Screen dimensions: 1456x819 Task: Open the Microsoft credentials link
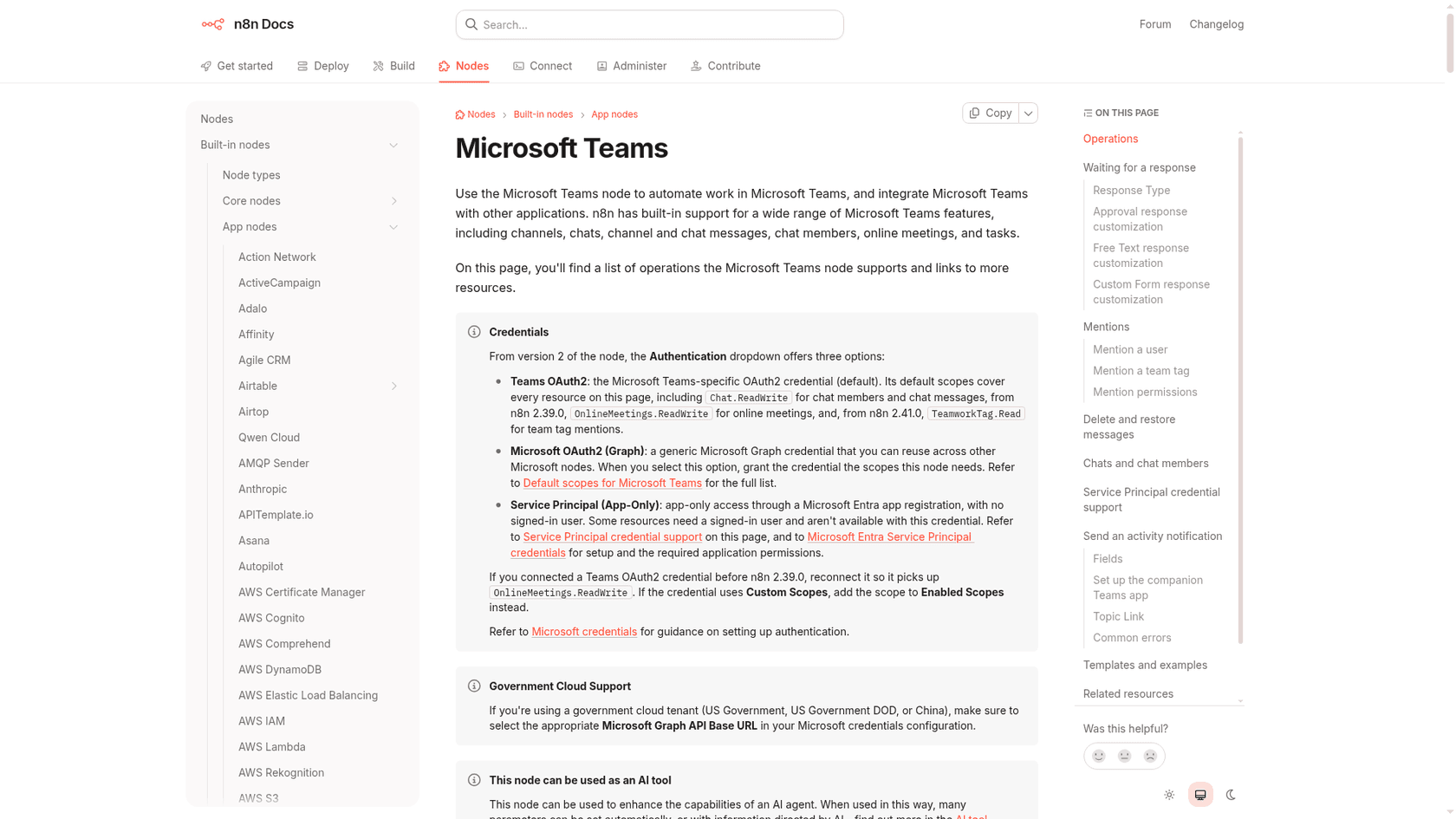(584, 632)
